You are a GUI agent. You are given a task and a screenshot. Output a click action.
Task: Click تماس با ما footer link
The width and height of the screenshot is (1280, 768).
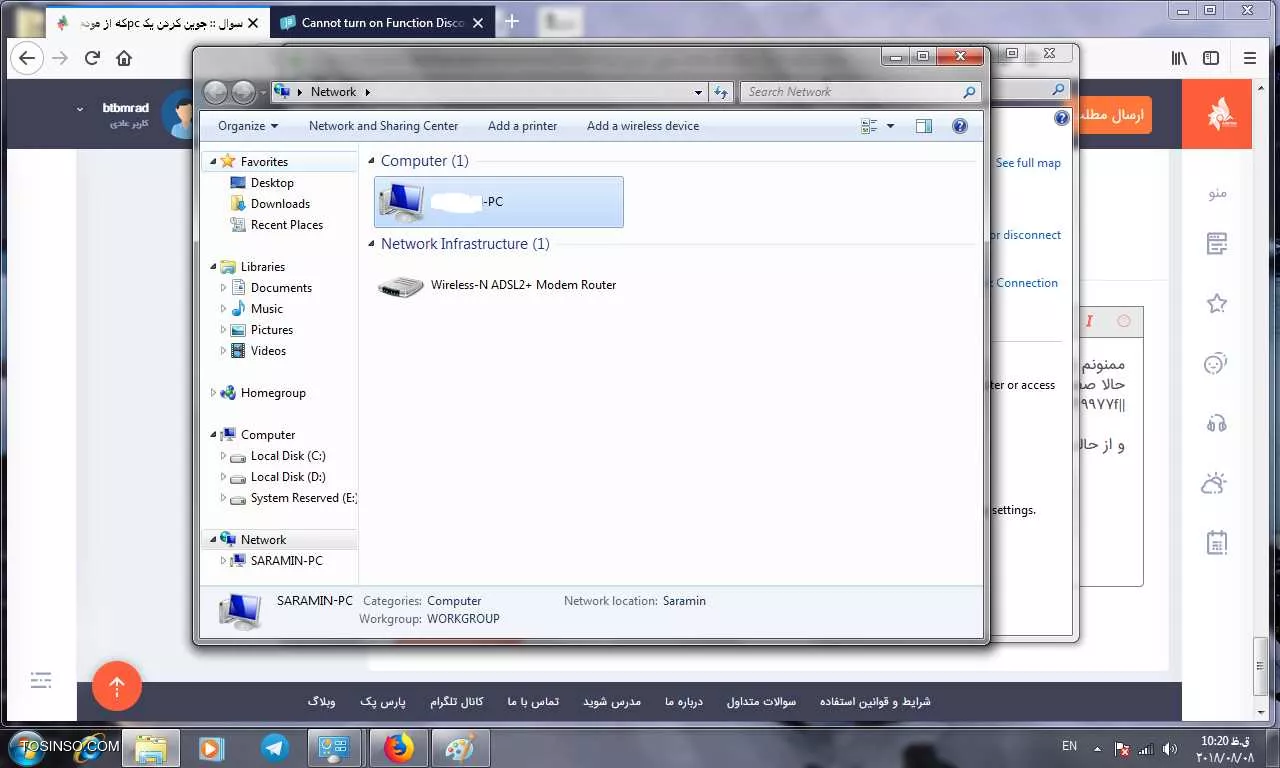pyautogui.click(x=533, y=701)
